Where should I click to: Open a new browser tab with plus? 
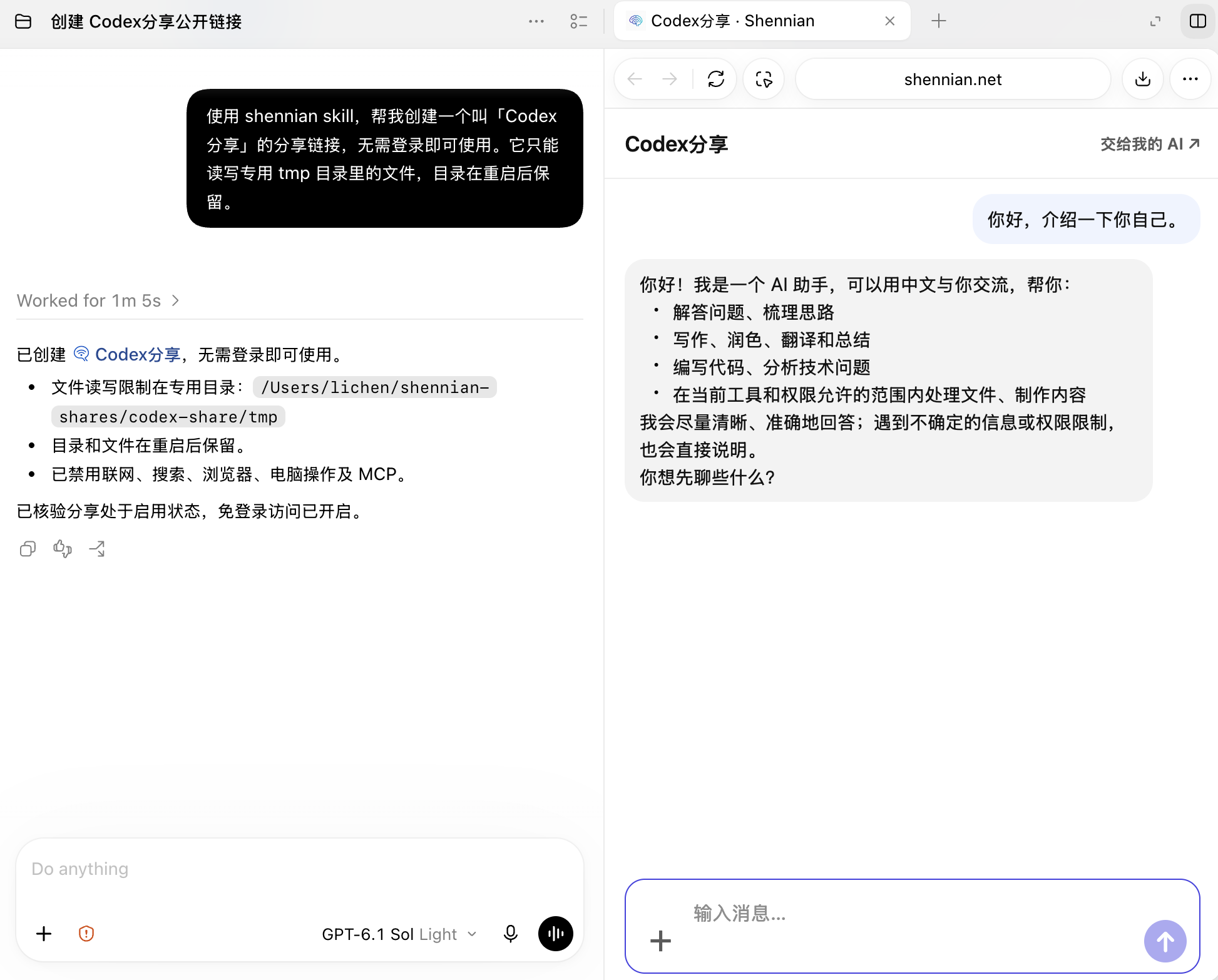tap(938, 21)
